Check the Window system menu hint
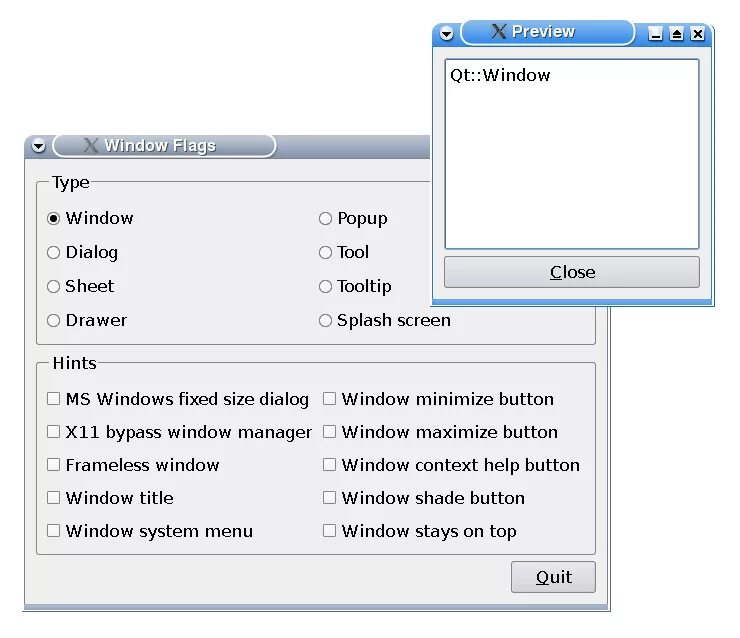The image size is (740, 638). tap(53, 531)
